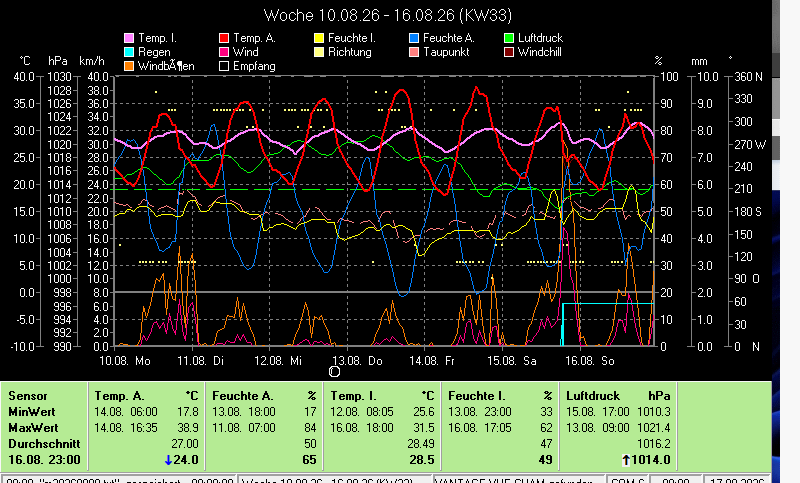Click the Temp. I. average 28.49

420,444
